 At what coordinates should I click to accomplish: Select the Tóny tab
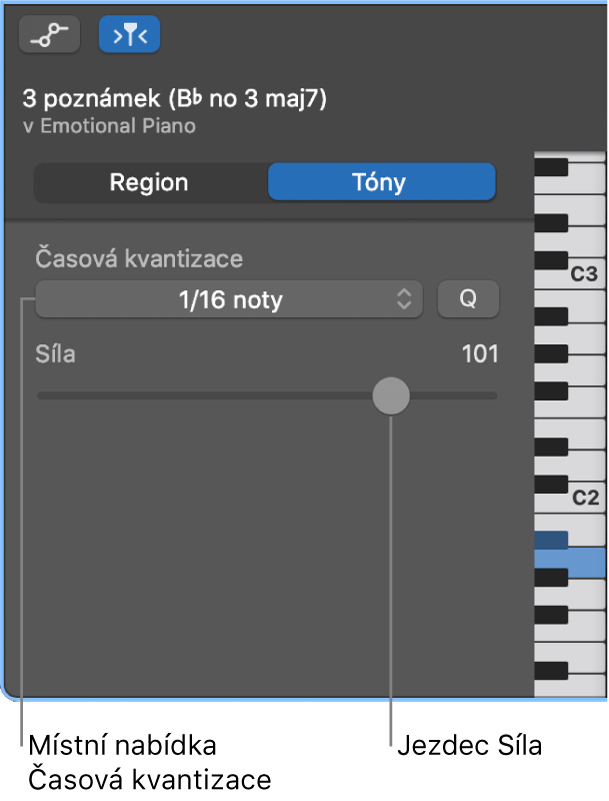pyautogui.click(x=381, y=182)
